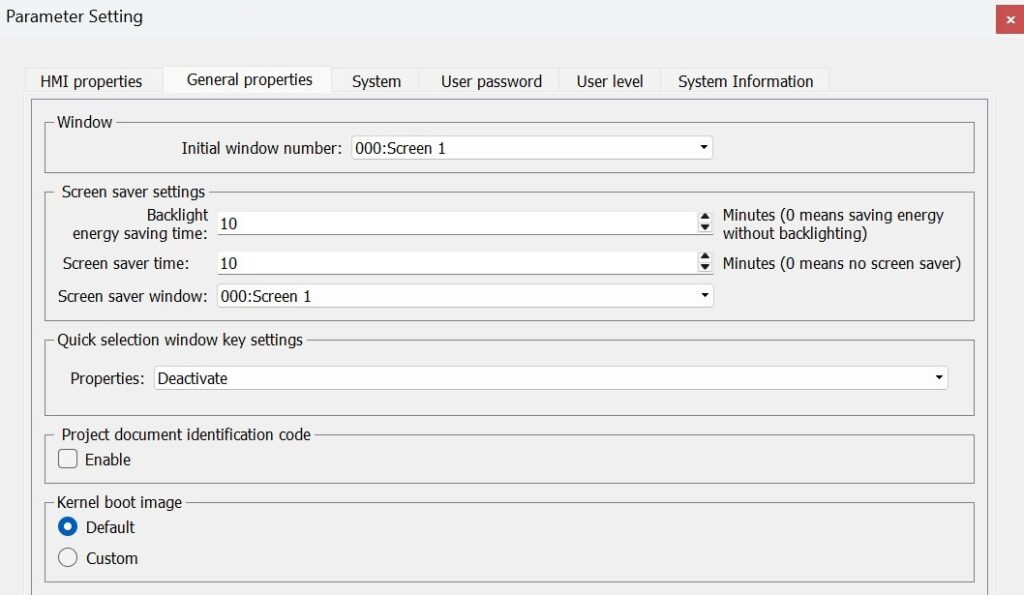
Task: Expand the Initial window number dropdown
Action: 532,148
